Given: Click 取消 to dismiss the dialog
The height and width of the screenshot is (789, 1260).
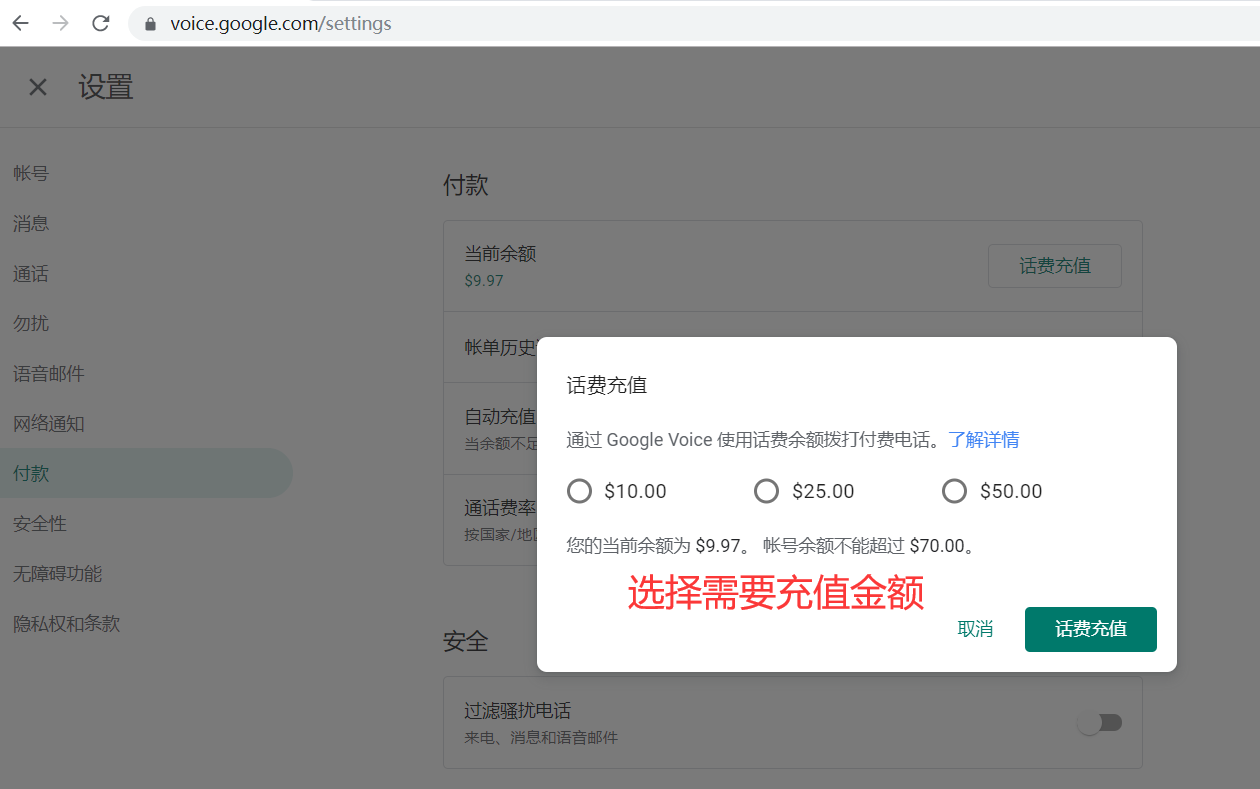Looking at the screenshot, I should (975, 629).
